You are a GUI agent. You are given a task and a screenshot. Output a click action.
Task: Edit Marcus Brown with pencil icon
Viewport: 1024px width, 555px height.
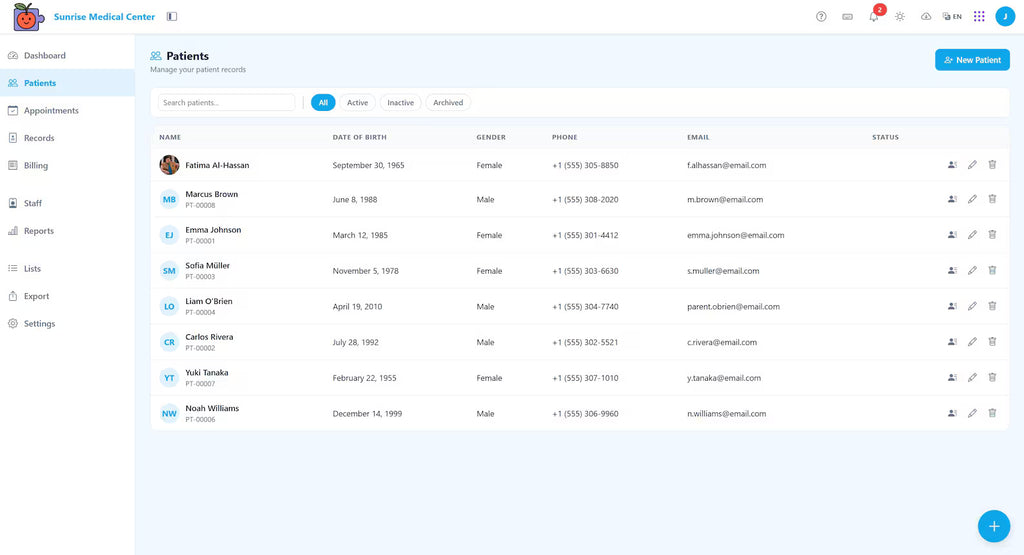click(972, 199)
